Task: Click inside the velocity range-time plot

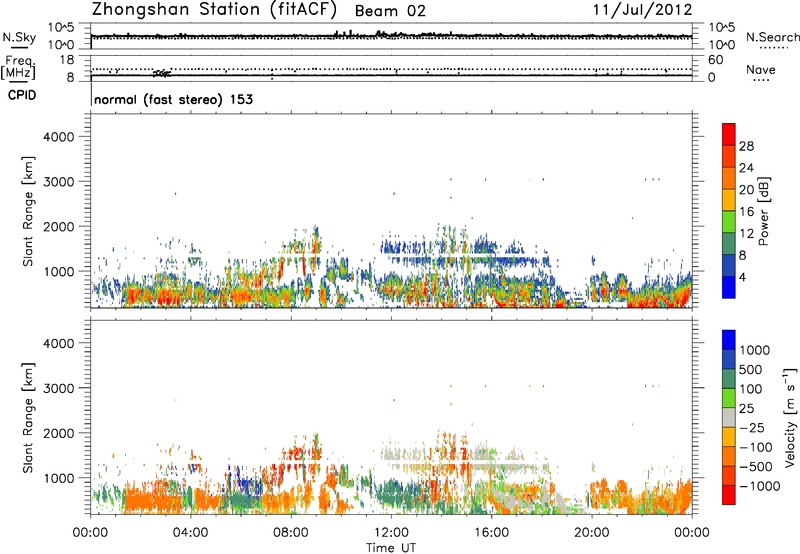Action: click(x=391, y=417)
